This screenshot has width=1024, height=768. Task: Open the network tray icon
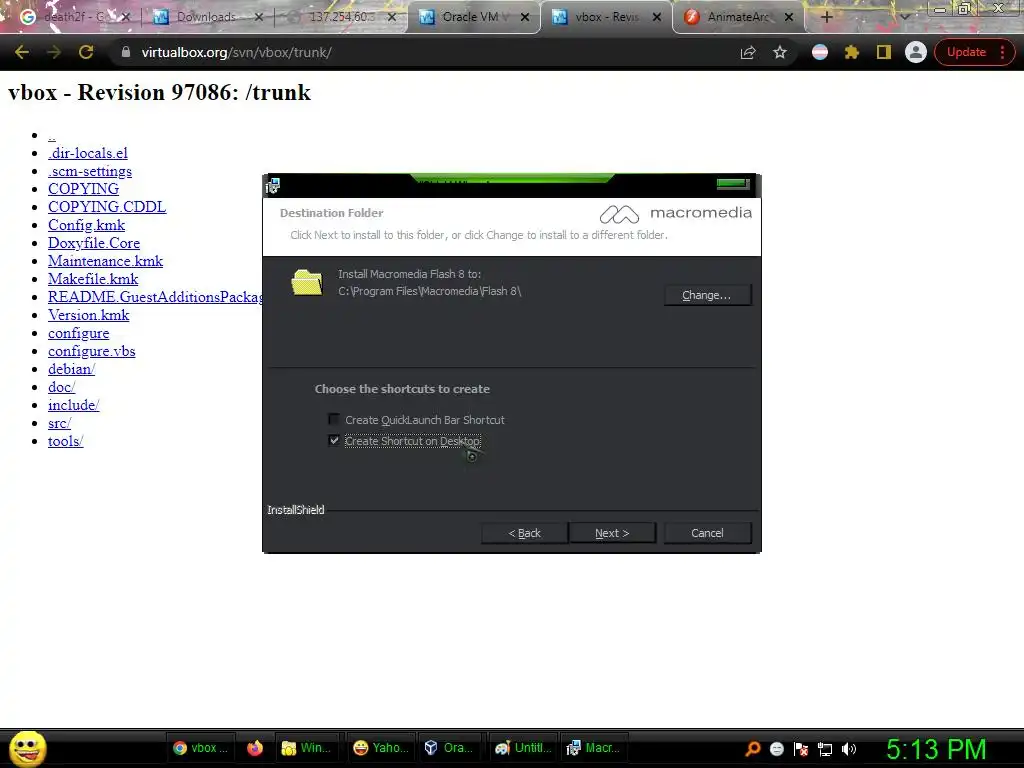(825, 748)
